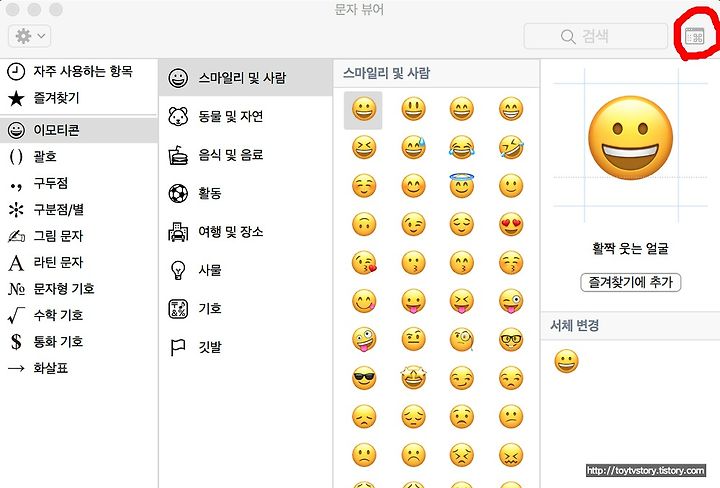This screenshot has width=720, height=488.
Task: Open 여행 및 장소 subcategory
Action: coord(246,231)
